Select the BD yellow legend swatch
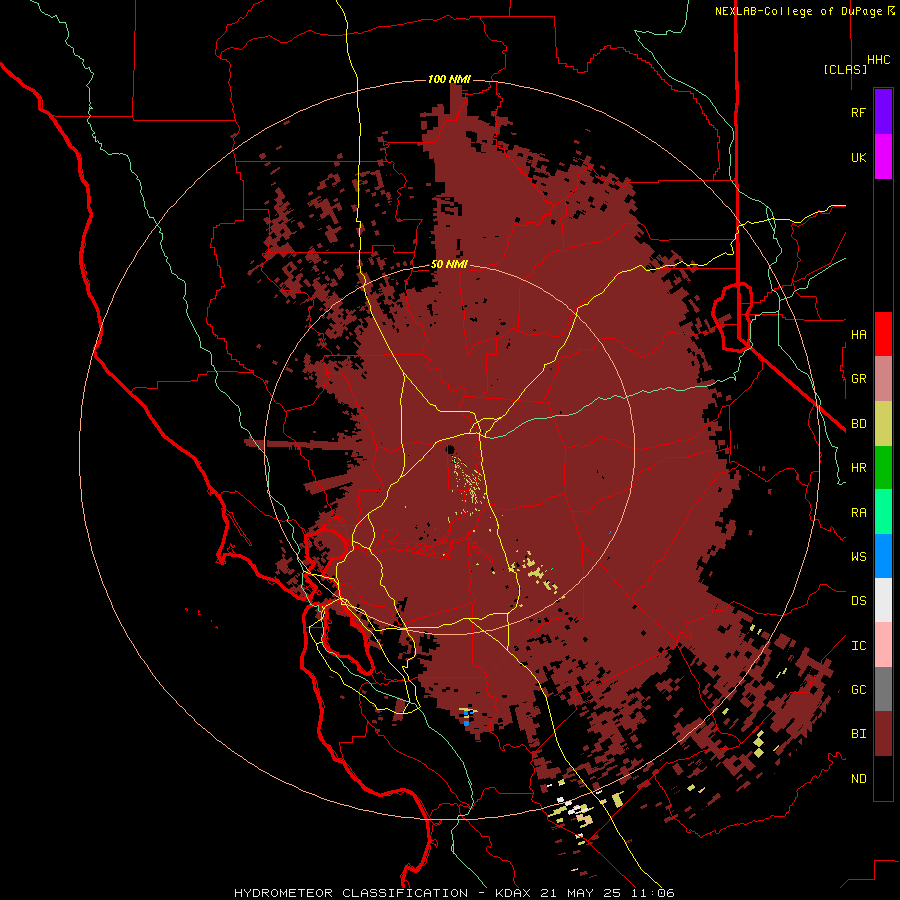Viewport: 900px width, 900px height. (x=883, y=424)
